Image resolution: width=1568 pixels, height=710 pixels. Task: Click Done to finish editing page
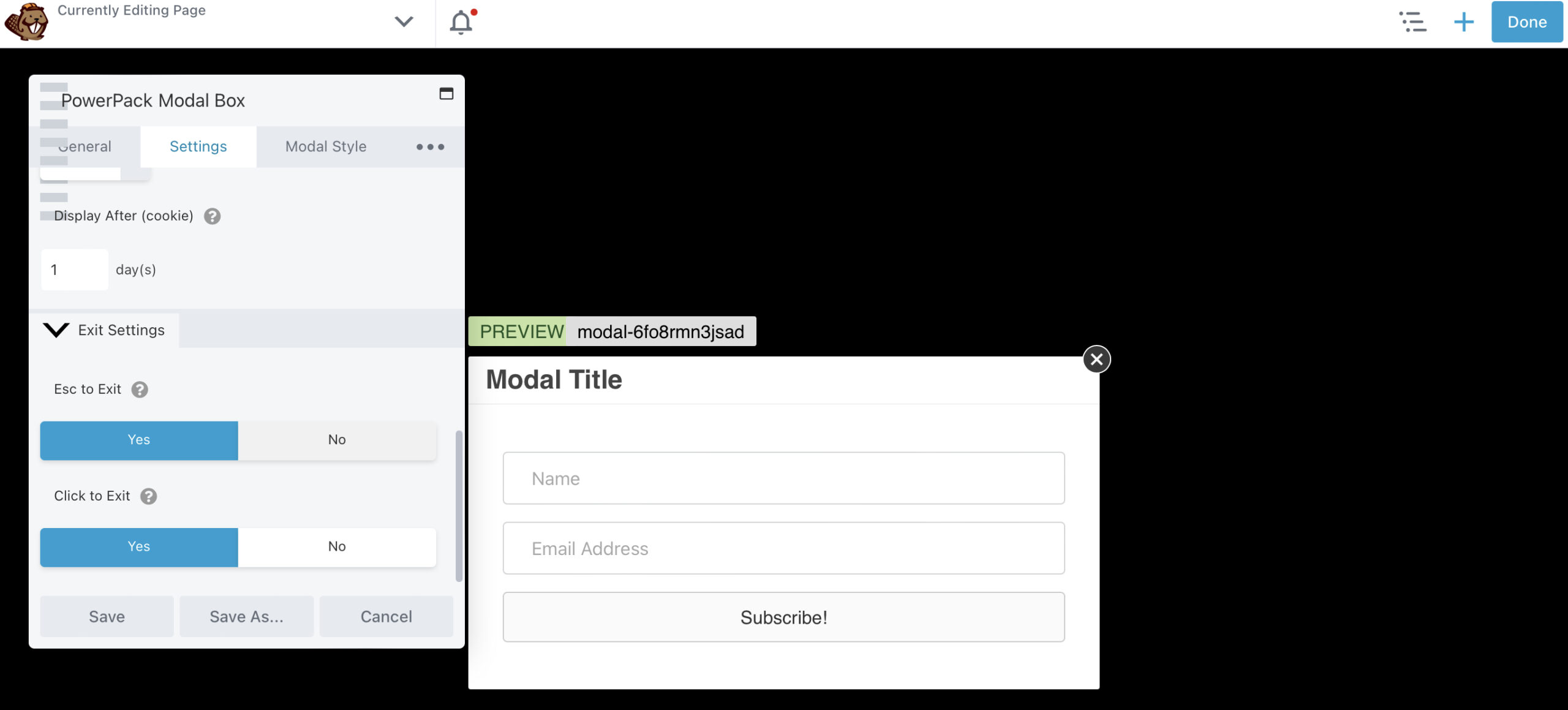click(1526, 22)
